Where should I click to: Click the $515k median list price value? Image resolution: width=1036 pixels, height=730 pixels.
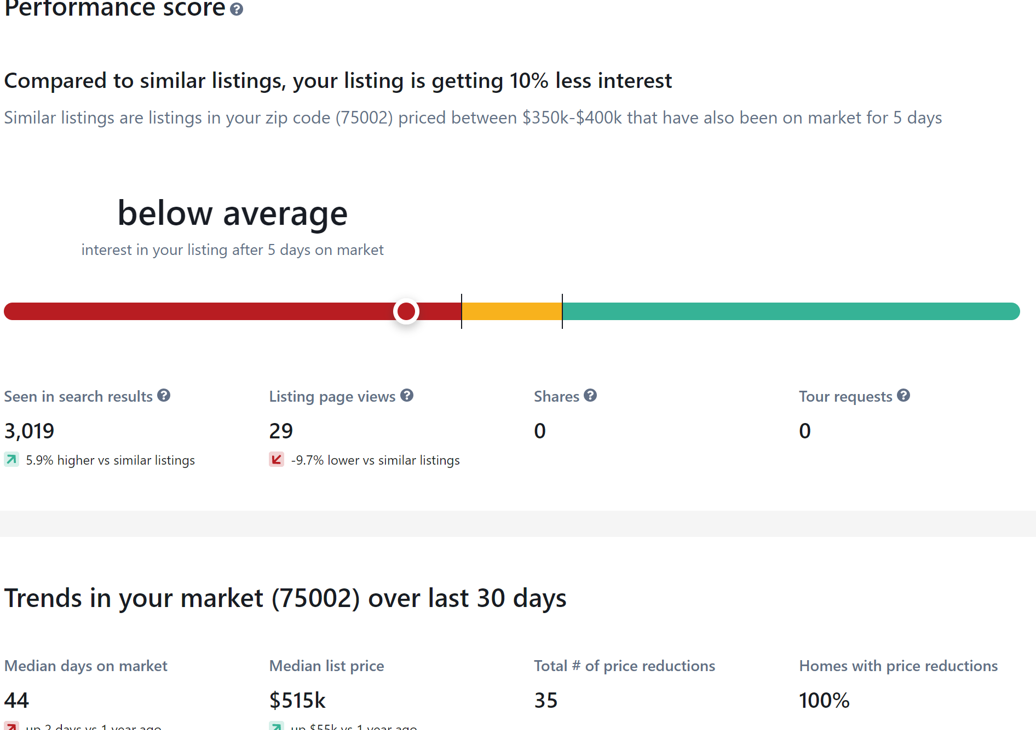click(297, 700)
